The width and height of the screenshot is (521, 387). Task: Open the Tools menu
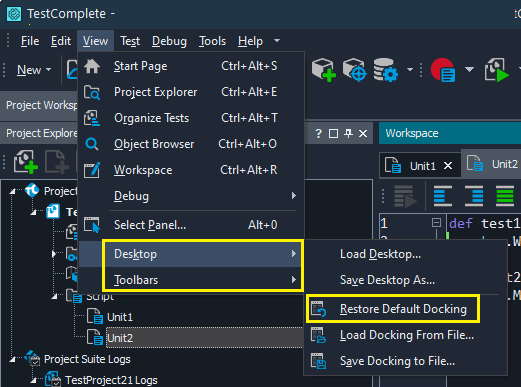click(212, 41)
